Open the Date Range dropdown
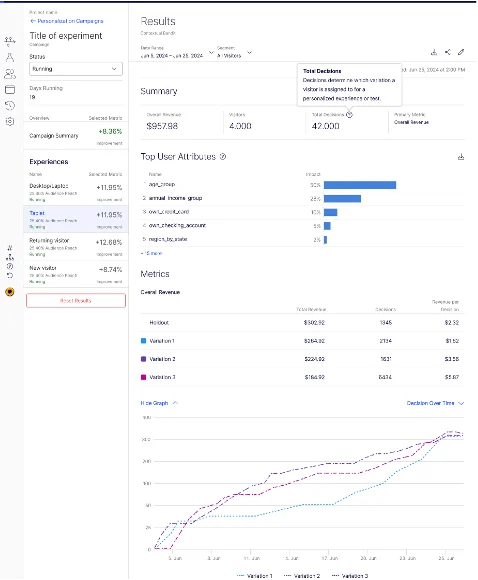Viewport: 478px width, 580px height. point(177,53)
